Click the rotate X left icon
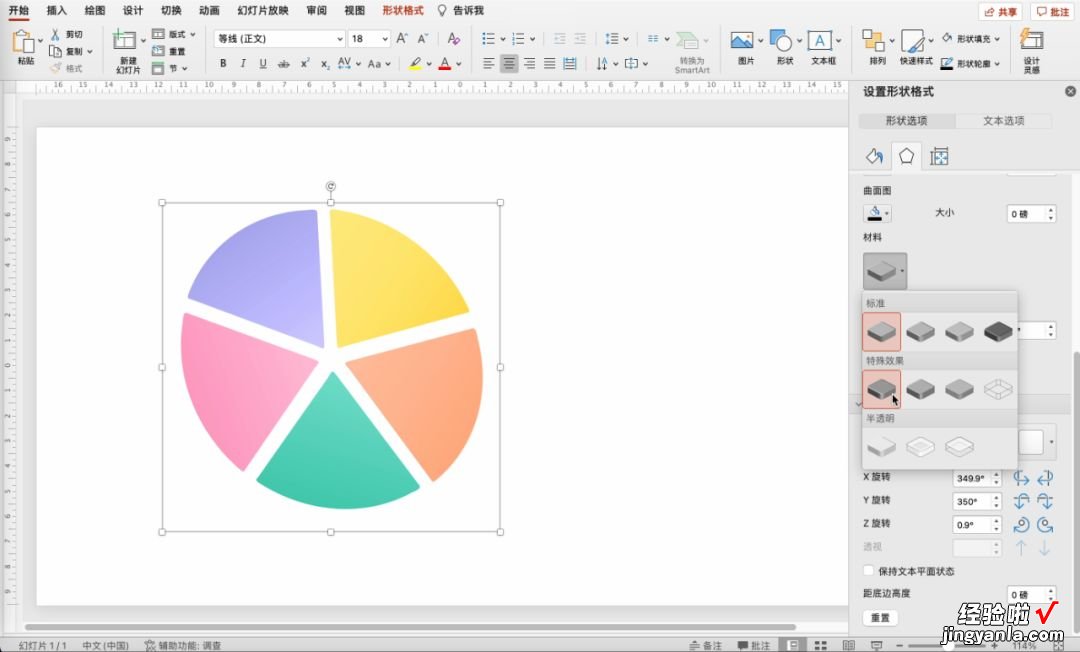The width and height of the screenshot is (1080, 652). (1021, 478)
